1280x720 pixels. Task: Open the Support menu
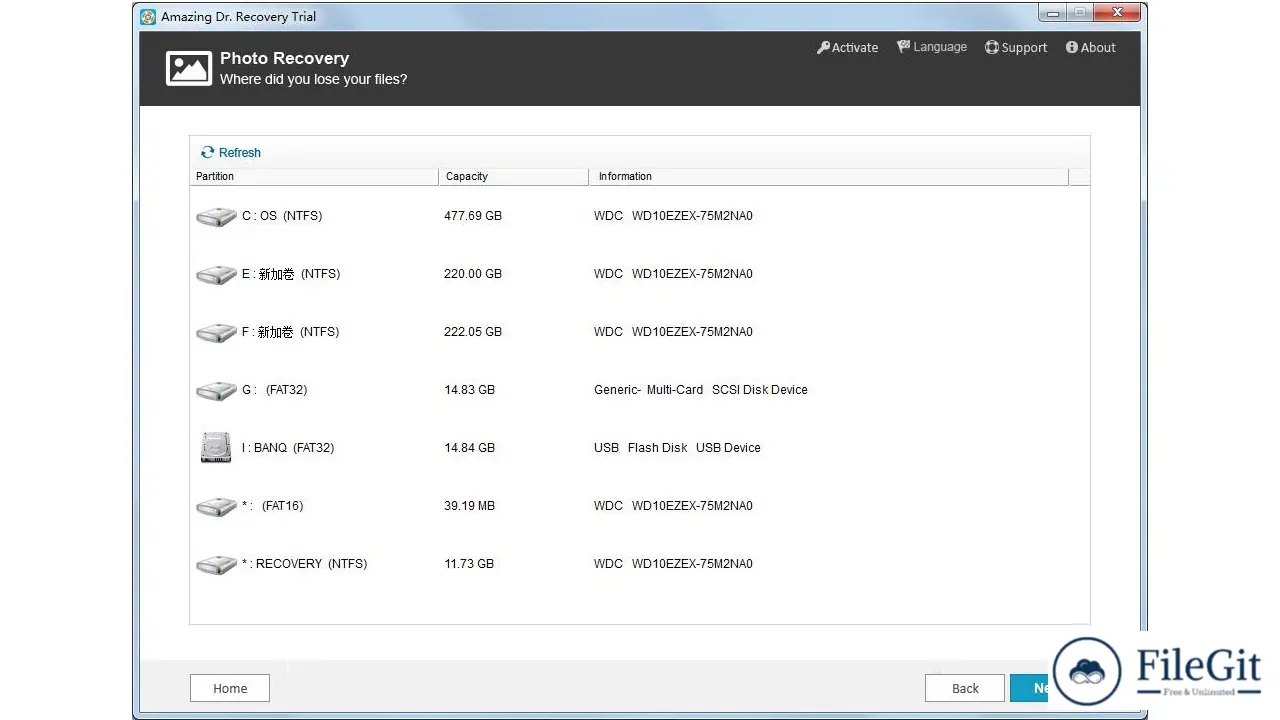[x=1016, y=47]
